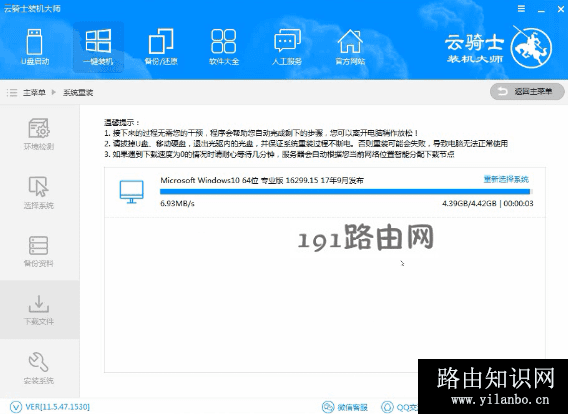Click the 温馨提示 heading
Image resolution: width=568 pixels, height=414 pixels.
coord(122,122)
